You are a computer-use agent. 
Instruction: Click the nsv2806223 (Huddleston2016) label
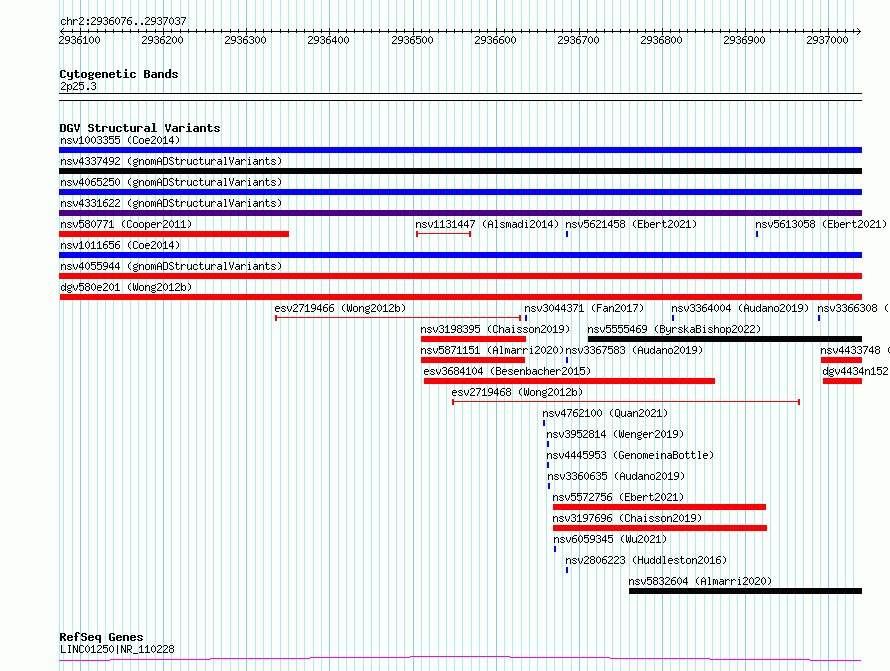tap(646, 560)
